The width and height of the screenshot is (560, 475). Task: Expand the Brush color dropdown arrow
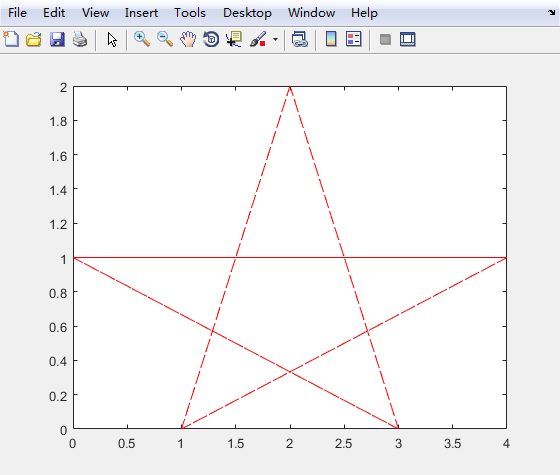coord(275,39)
